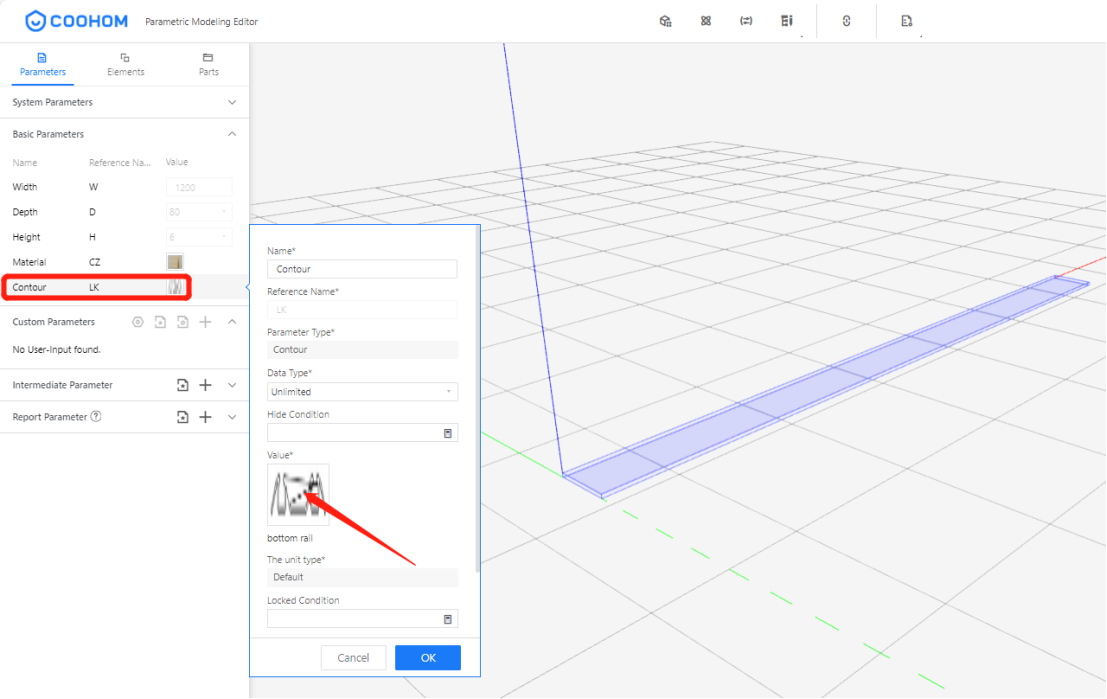The width and height of the screenshot is (1107, 699).
Task: Click the hexagon settings icon in Custom Parameters
Action: (x=138, y=322)
